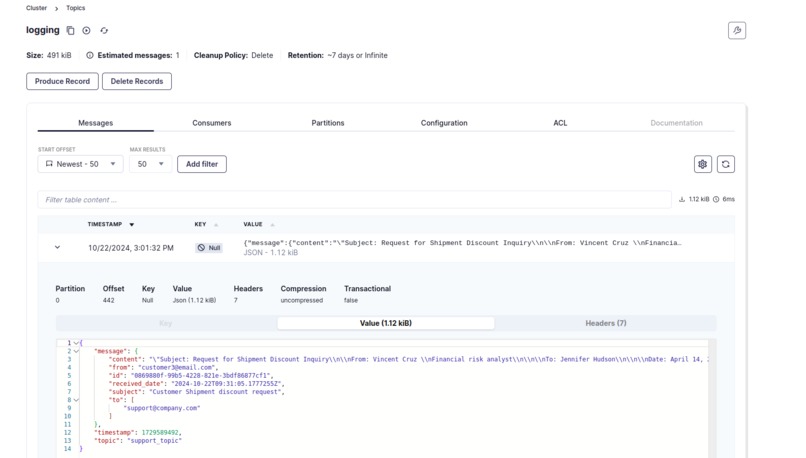
Task: Open the wrench tools button at top right
Action: [x=737, y=30]
